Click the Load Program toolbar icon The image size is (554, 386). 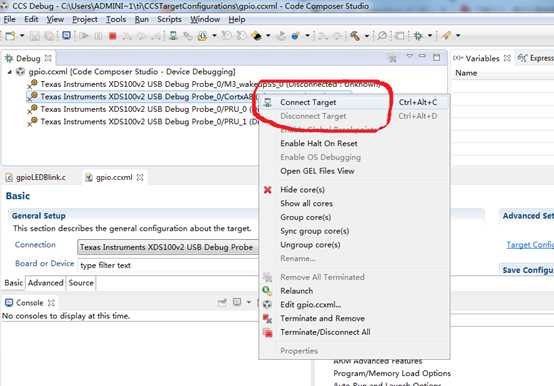click(x=257, y=36)
